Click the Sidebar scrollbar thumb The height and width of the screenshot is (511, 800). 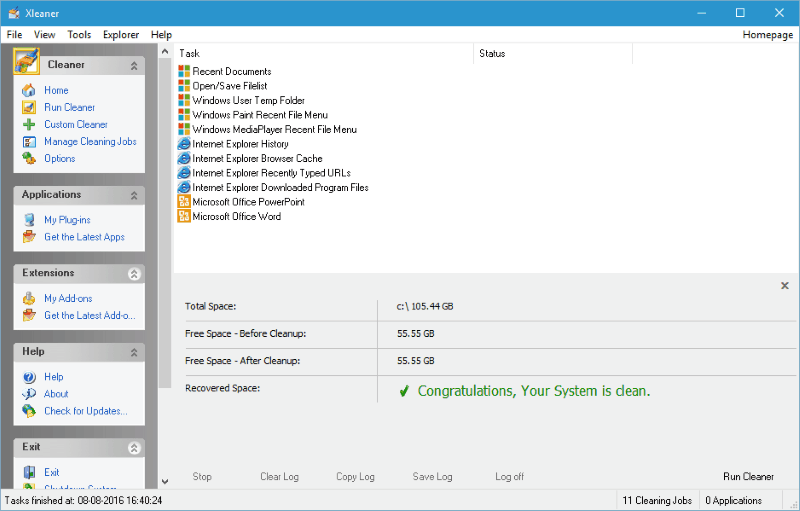click(x=165, y=223)
